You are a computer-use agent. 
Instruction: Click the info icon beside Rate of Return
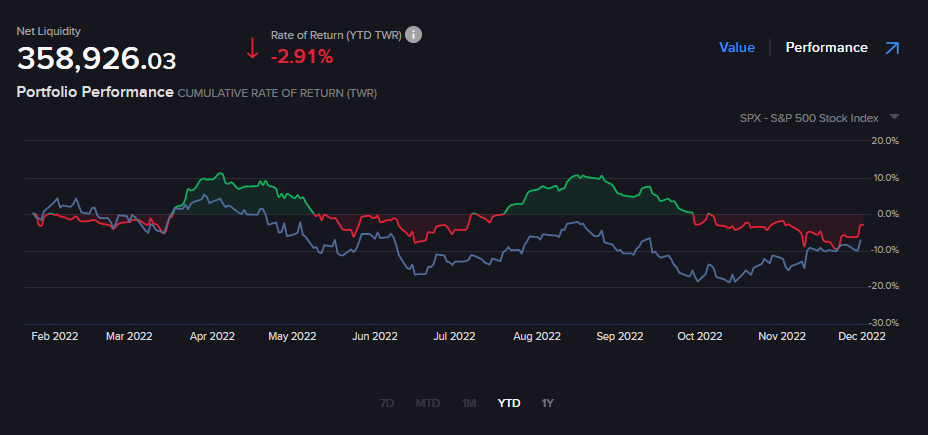[414, 35]
